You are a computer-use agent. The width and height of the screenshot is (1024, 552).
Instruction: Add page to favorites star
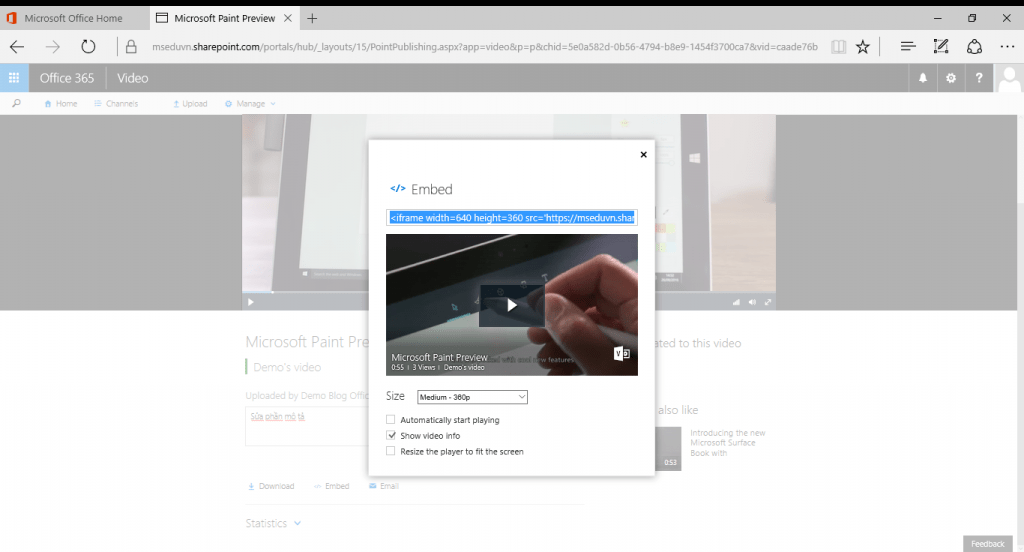(863, 46)
